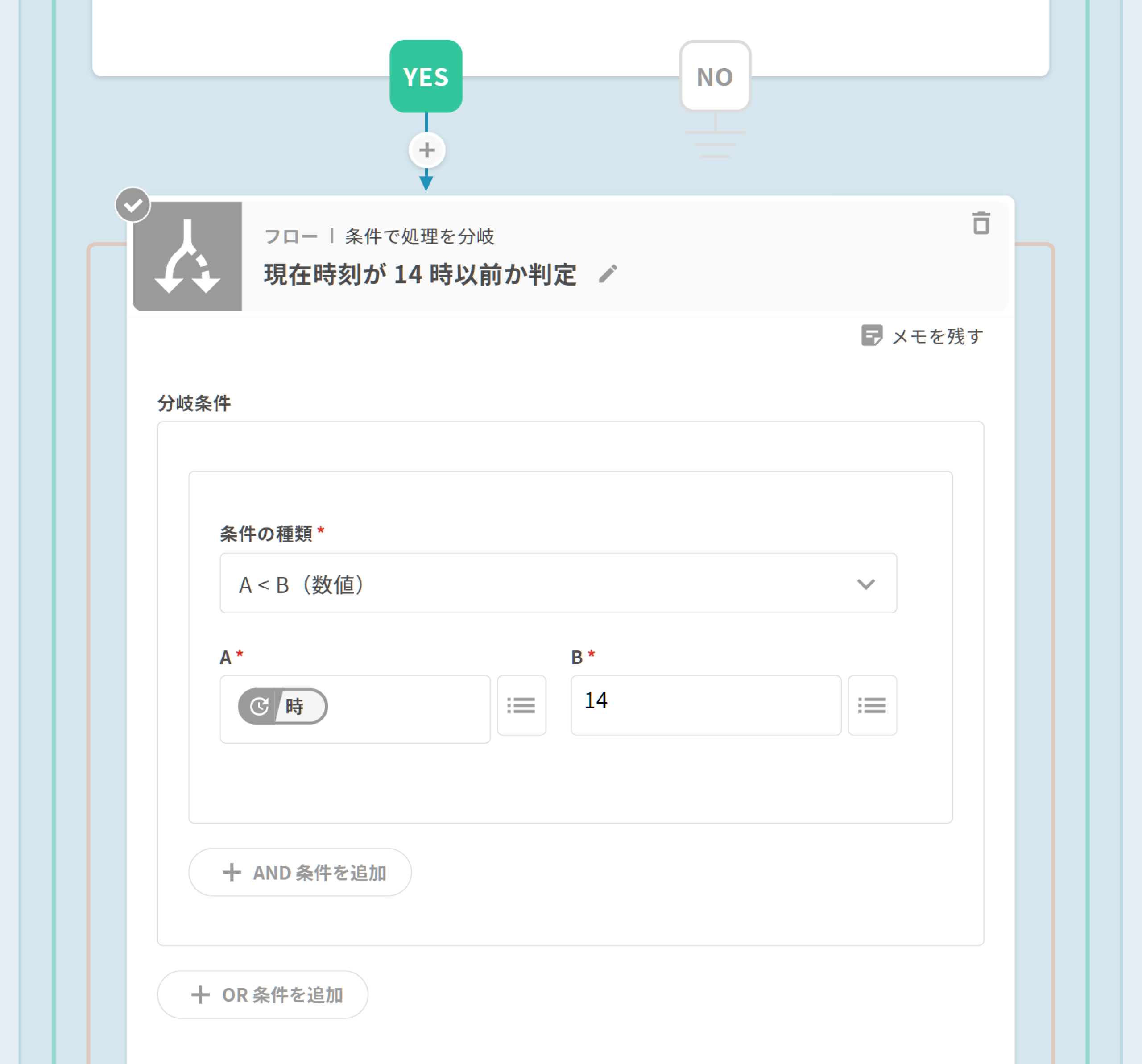Screen dimensions: 1142x1064
Task: Open variable list button next to field A
Action: click(x=521, y=705)
